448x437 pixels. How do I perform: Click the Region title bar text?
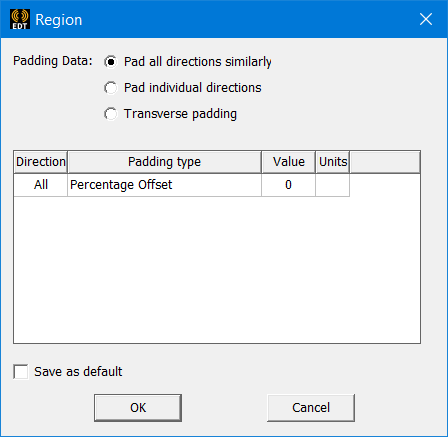pos(59,20)
